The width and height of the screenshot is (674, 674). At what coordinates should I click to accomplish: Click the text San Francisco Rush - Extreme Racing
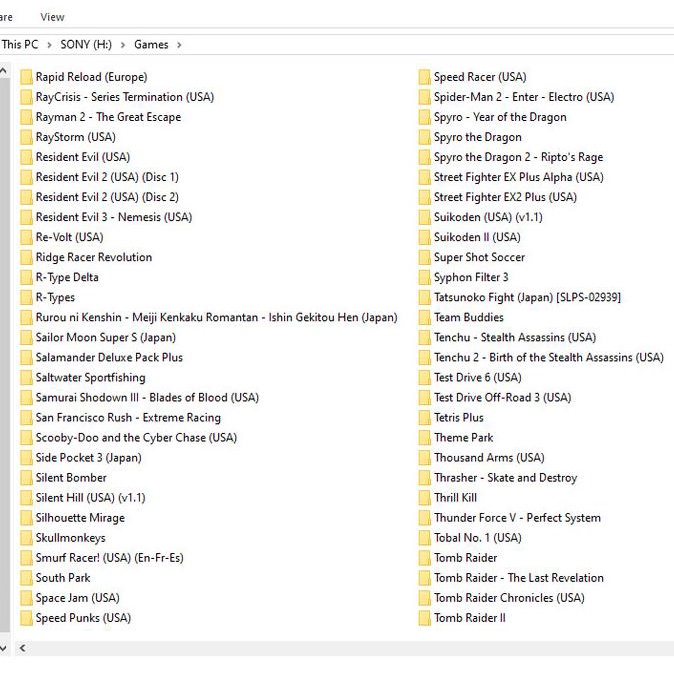click(x=128, y=418)
